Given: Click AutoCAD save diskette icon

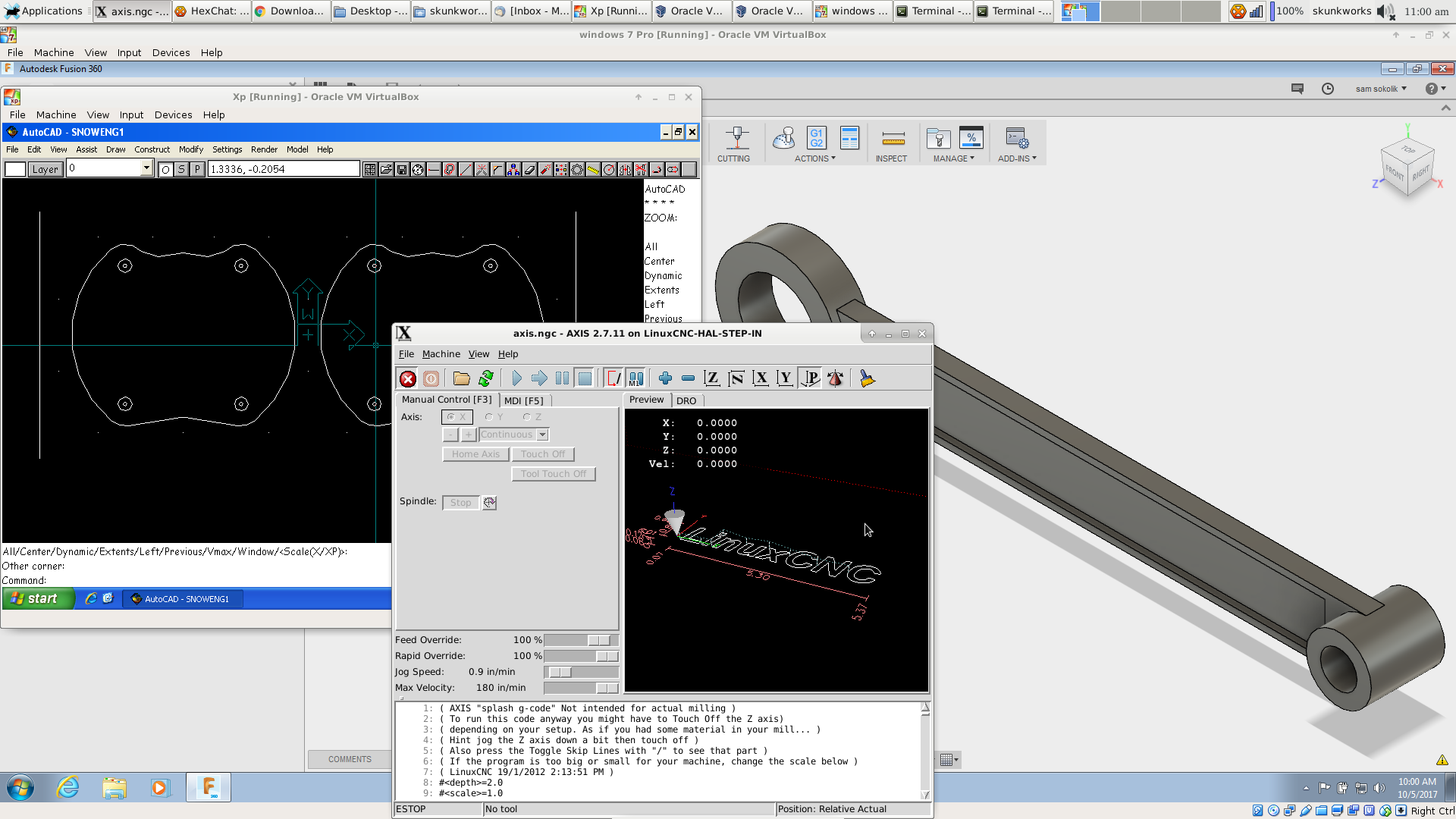Looking at the screenshot, I should [402, 169].
